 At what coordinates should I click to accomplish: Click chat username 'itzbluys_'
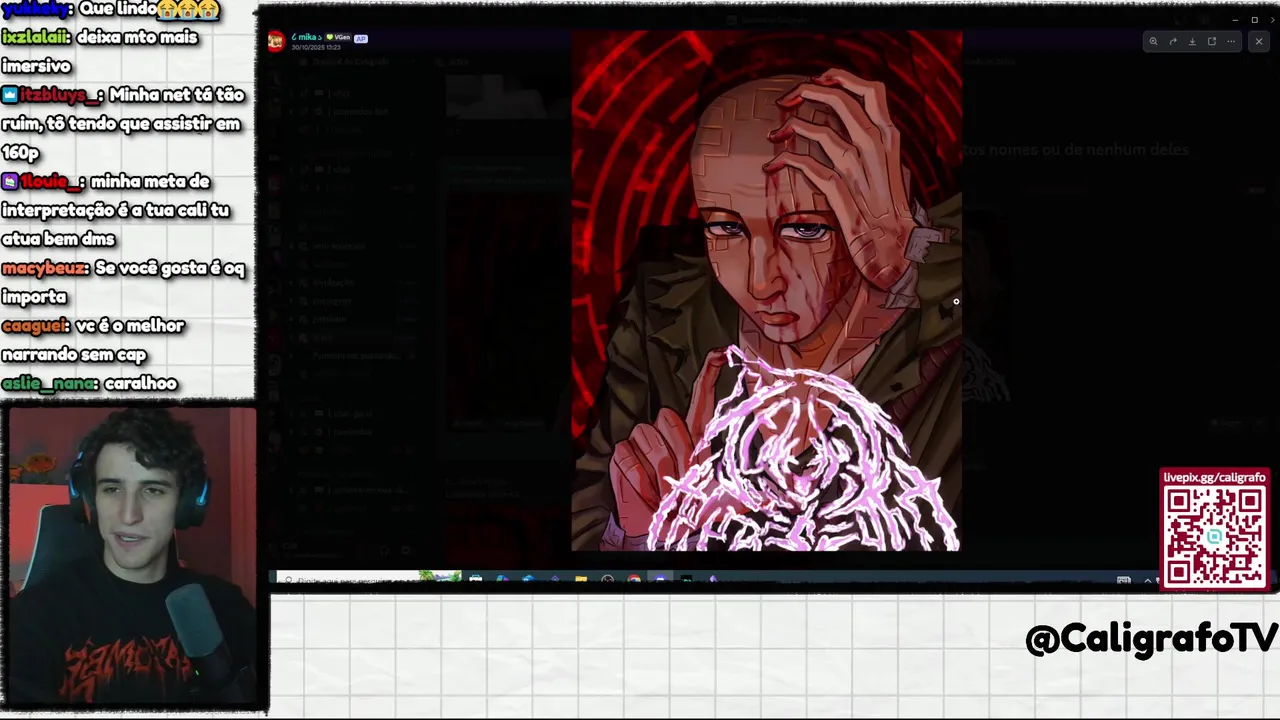pyautogui.click(x=59, y=95)
